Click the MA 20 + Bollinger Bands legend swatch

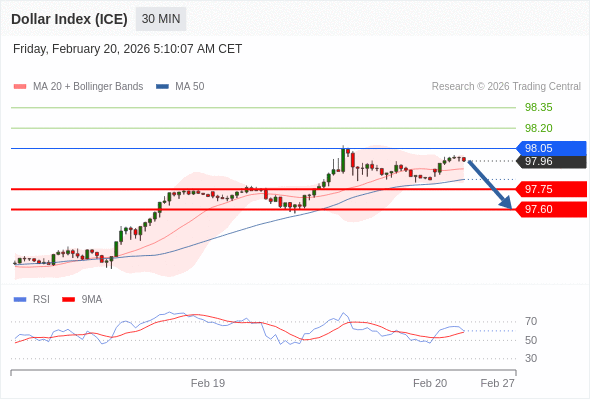pyautogui.click(x=20, y=87)
